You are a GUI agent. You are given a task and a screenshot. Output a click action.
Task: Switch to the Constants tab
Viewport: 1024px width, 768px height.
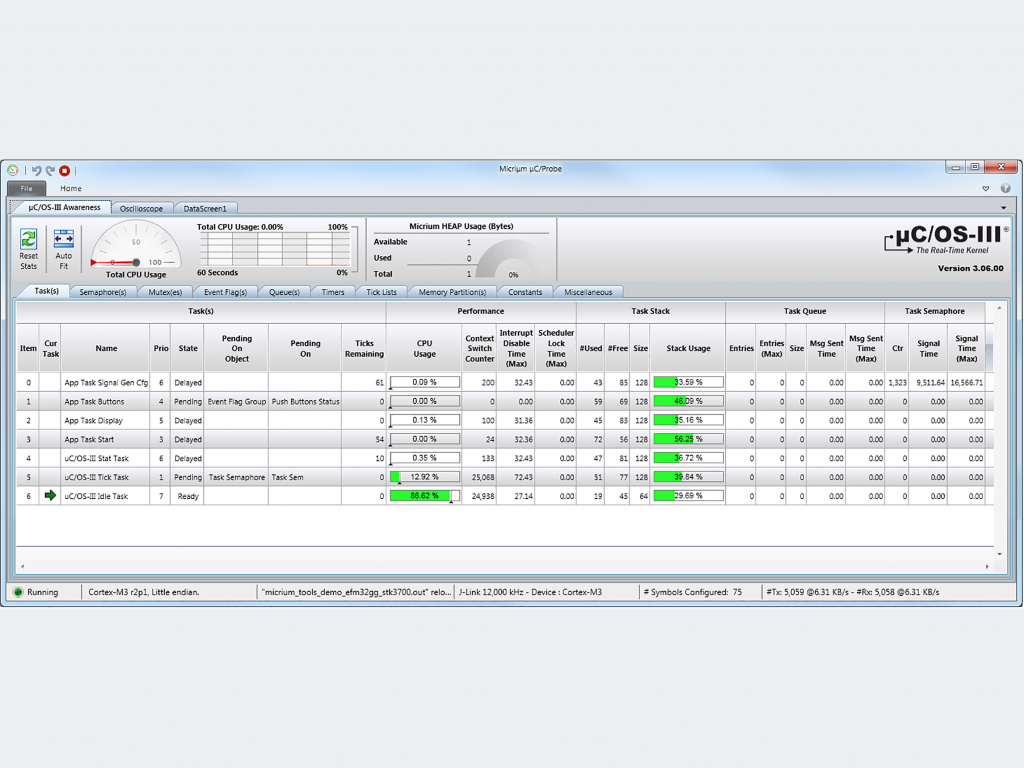click(525, 292)
